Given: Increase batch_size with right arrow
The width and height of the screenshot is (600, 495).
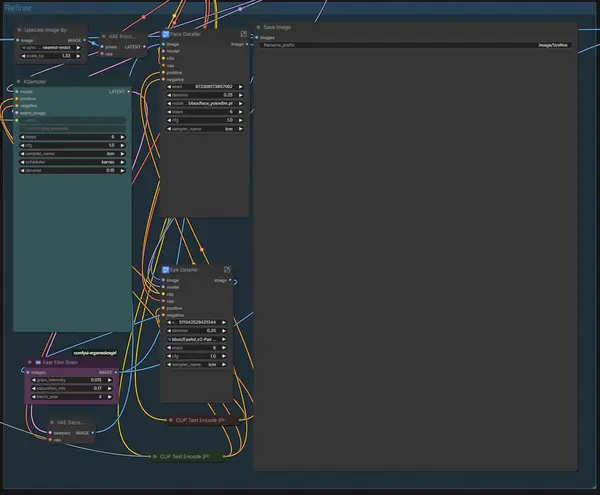Looking at the screenshot, I should pyautogui.click(x=110, y=397).
